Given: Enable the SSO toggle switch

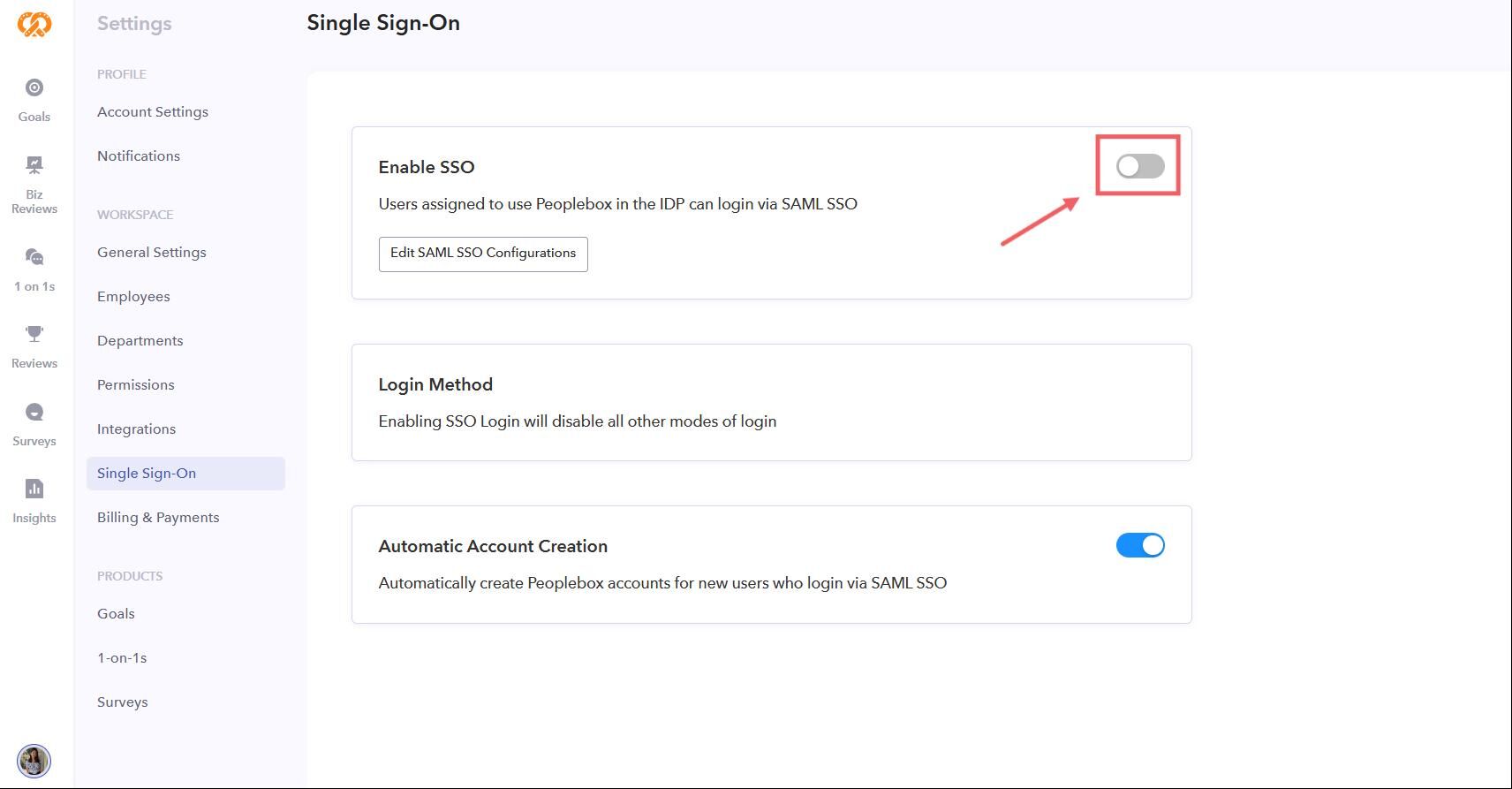Looking at the screenshot, I should tap(1139, 166).
